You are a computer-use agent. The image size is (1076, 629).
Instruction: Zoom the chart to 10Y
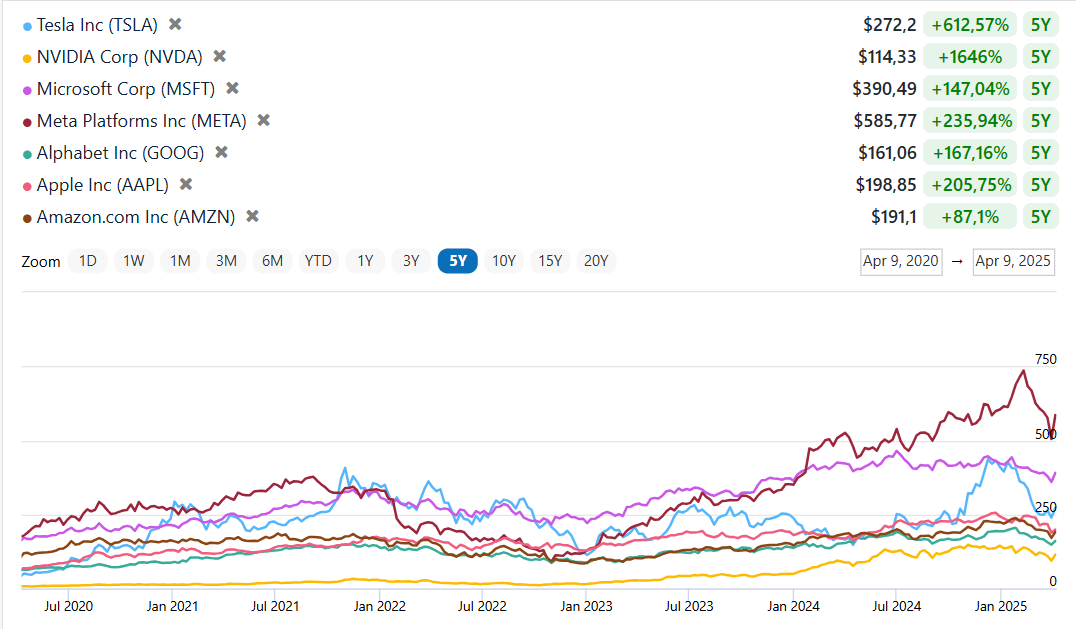504,261
